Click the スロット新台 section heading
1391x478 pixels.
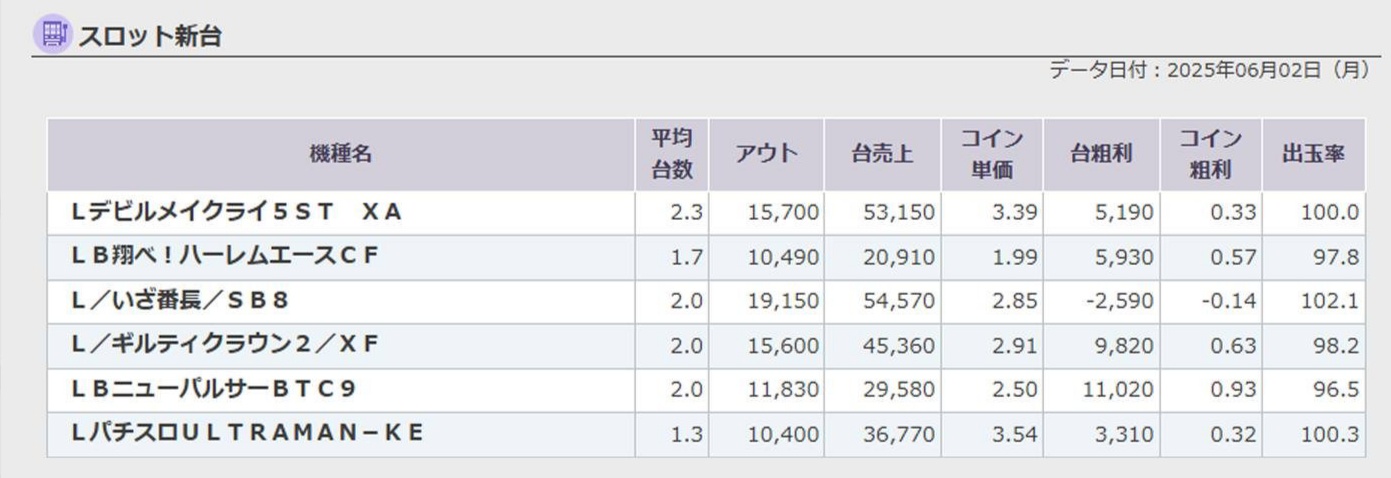pos(149,37)
